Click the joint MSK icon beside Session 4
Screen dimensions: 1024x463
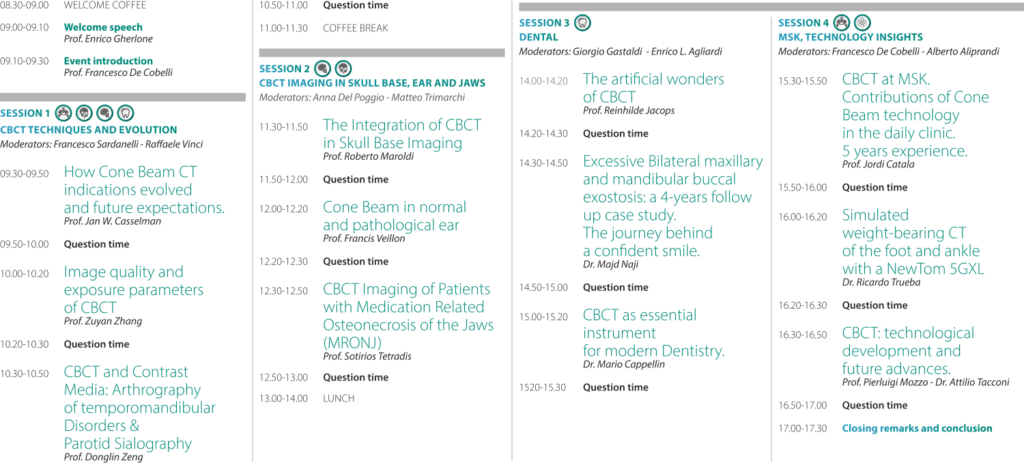point(842,22)
